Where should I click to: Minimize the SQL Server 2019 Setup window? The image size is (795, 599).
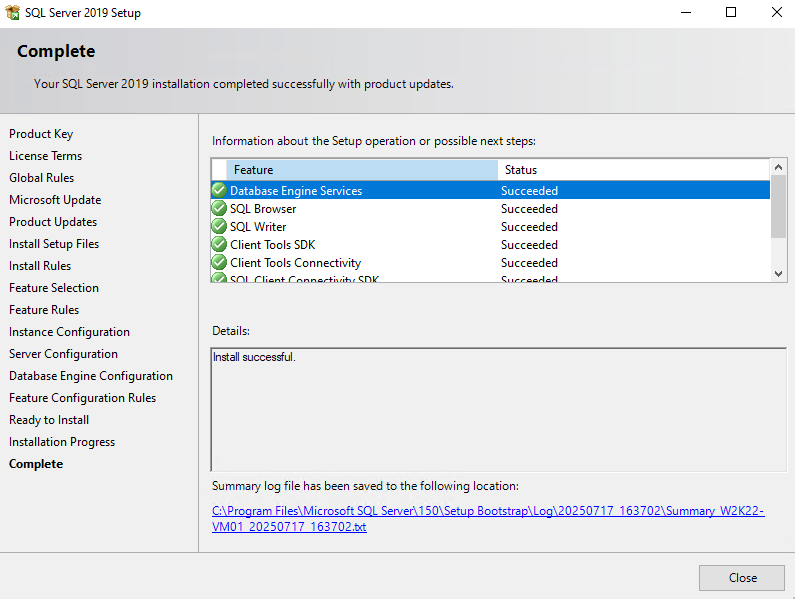(x=685, y=12)
